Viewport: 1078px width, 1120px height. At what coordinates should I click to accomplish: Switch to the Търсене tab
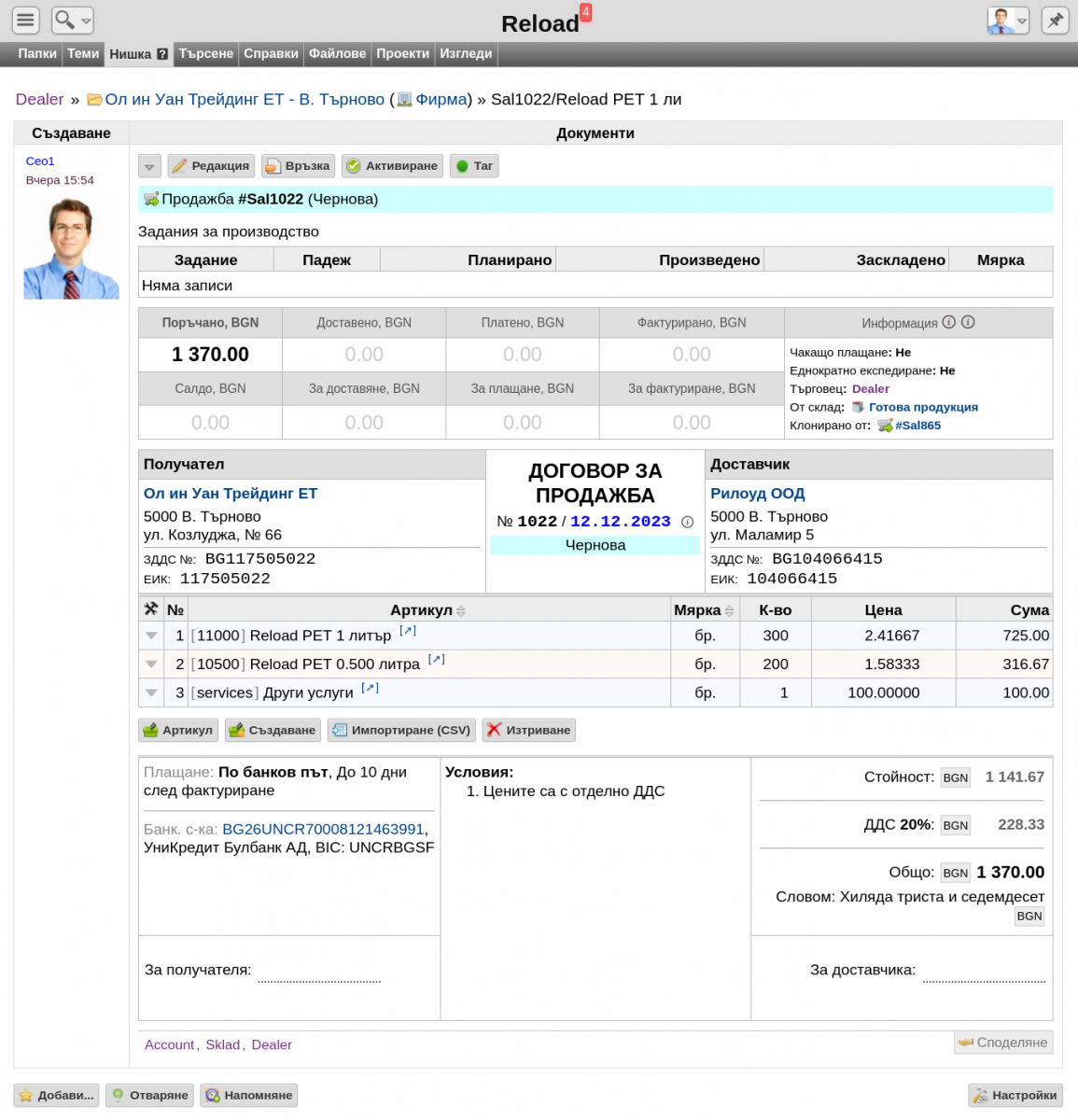pos(206,54)
